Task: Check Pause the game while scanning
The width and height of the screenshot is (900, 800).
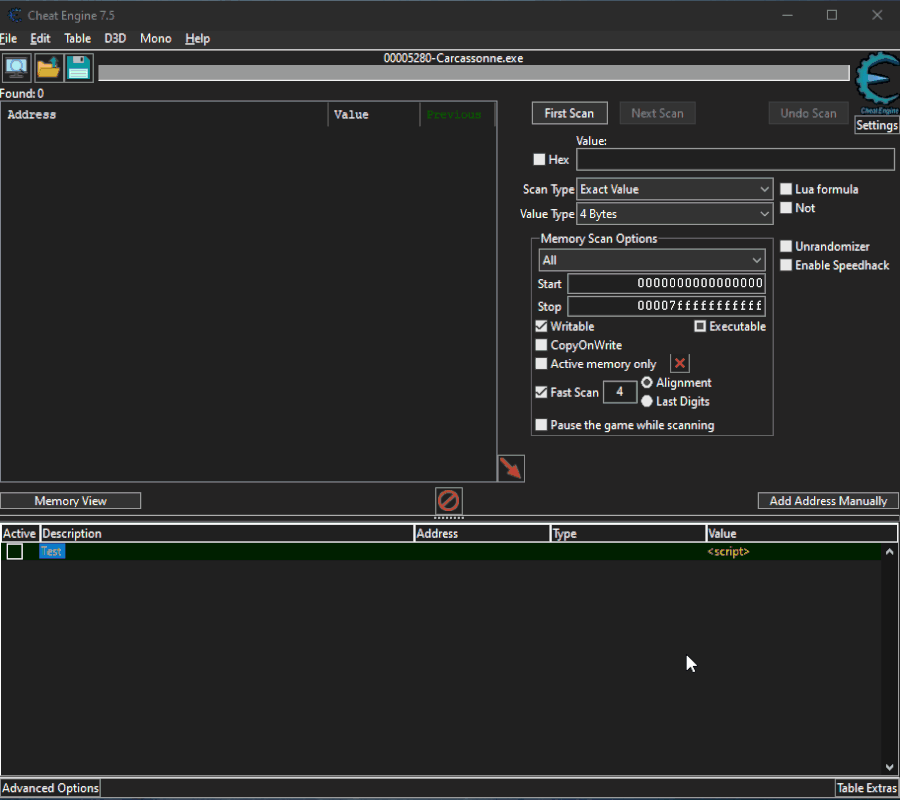Action: (541, 425)
